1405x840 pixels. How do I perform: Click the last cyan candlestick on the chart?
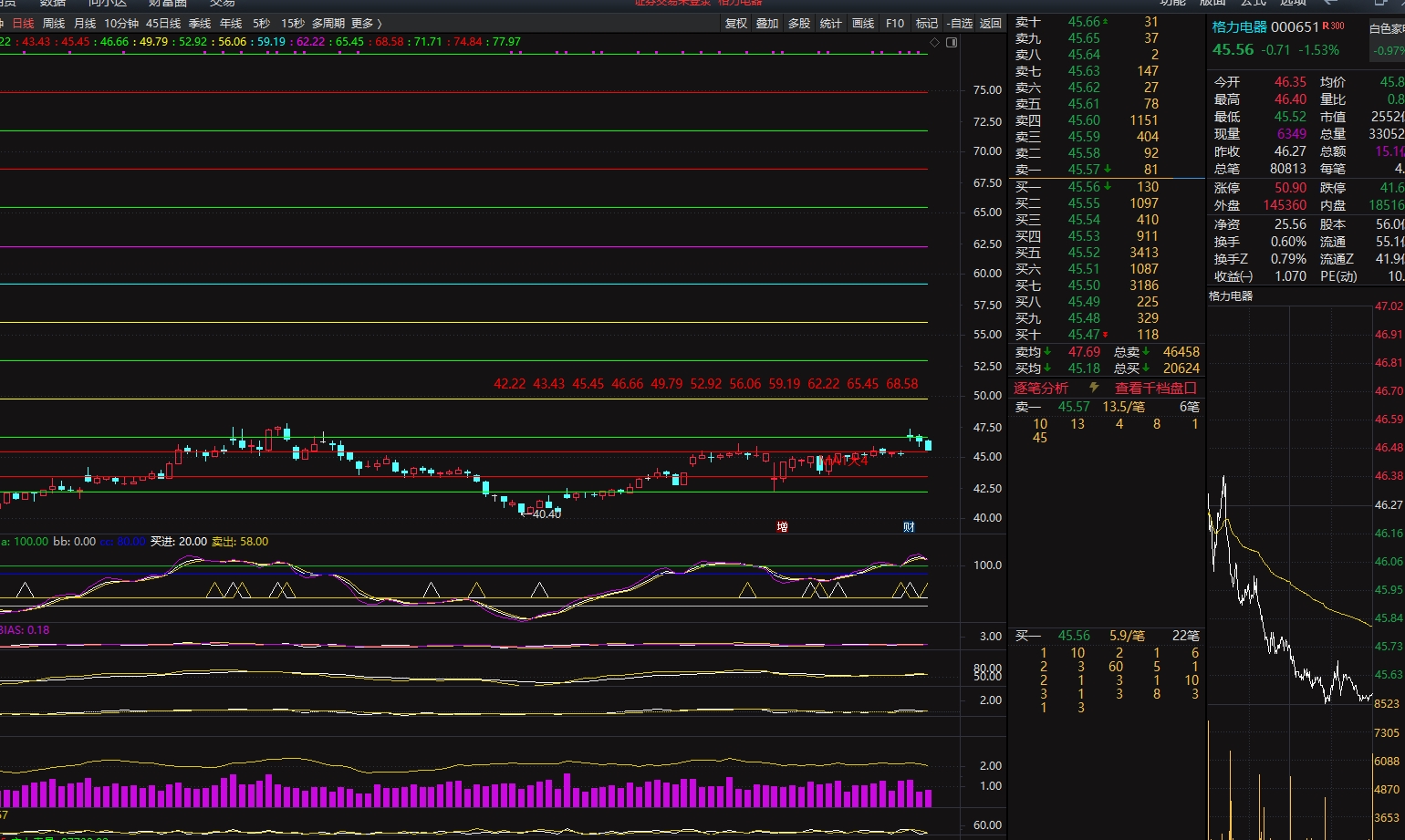click(x=928, y=444)
